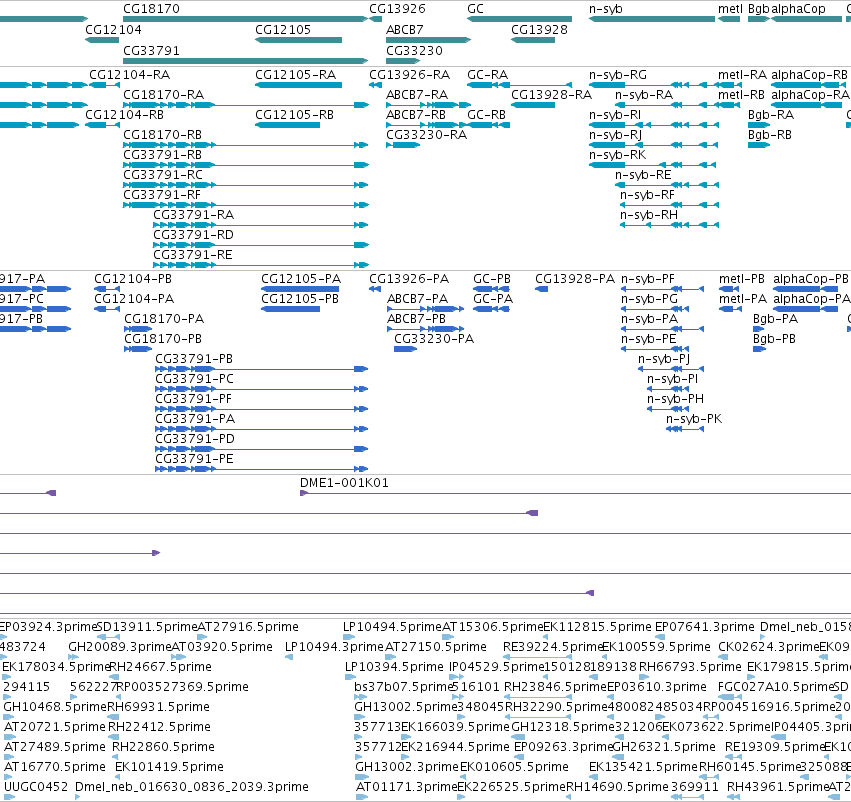Click the ABCB7-PA protein label
The height and width of the screenshot is (802, 851).
click(417, 298)
